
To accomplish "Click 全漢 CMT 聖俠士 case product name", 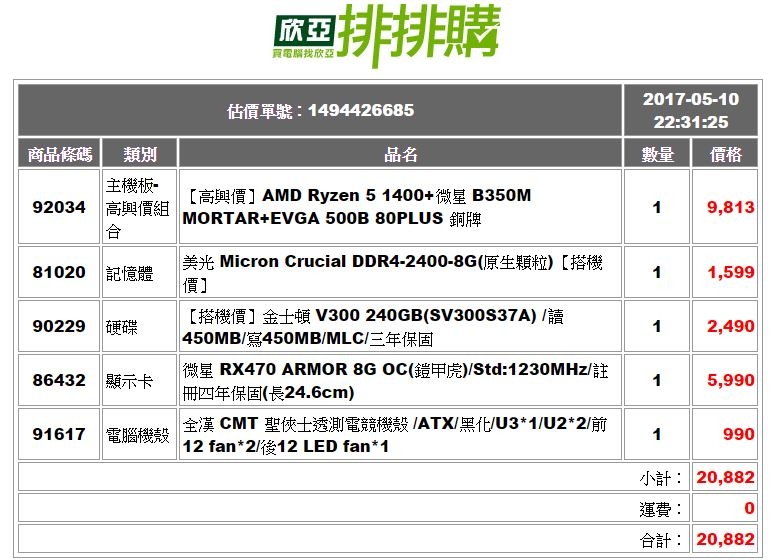I will [x=395, y=435].
